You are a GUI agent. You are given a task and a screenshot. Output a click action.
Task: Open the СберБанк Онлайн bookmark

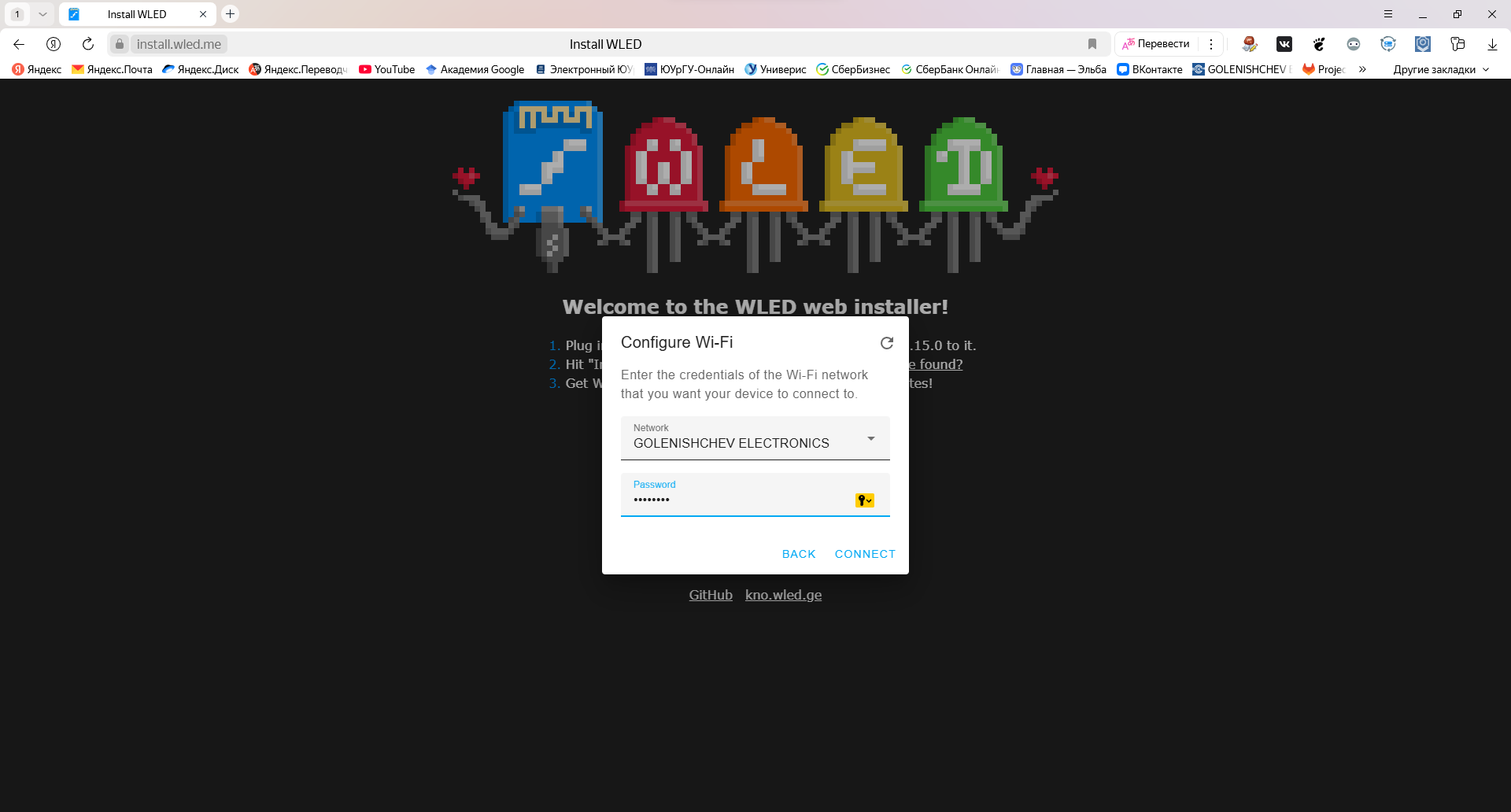click(x=950, y=69)
